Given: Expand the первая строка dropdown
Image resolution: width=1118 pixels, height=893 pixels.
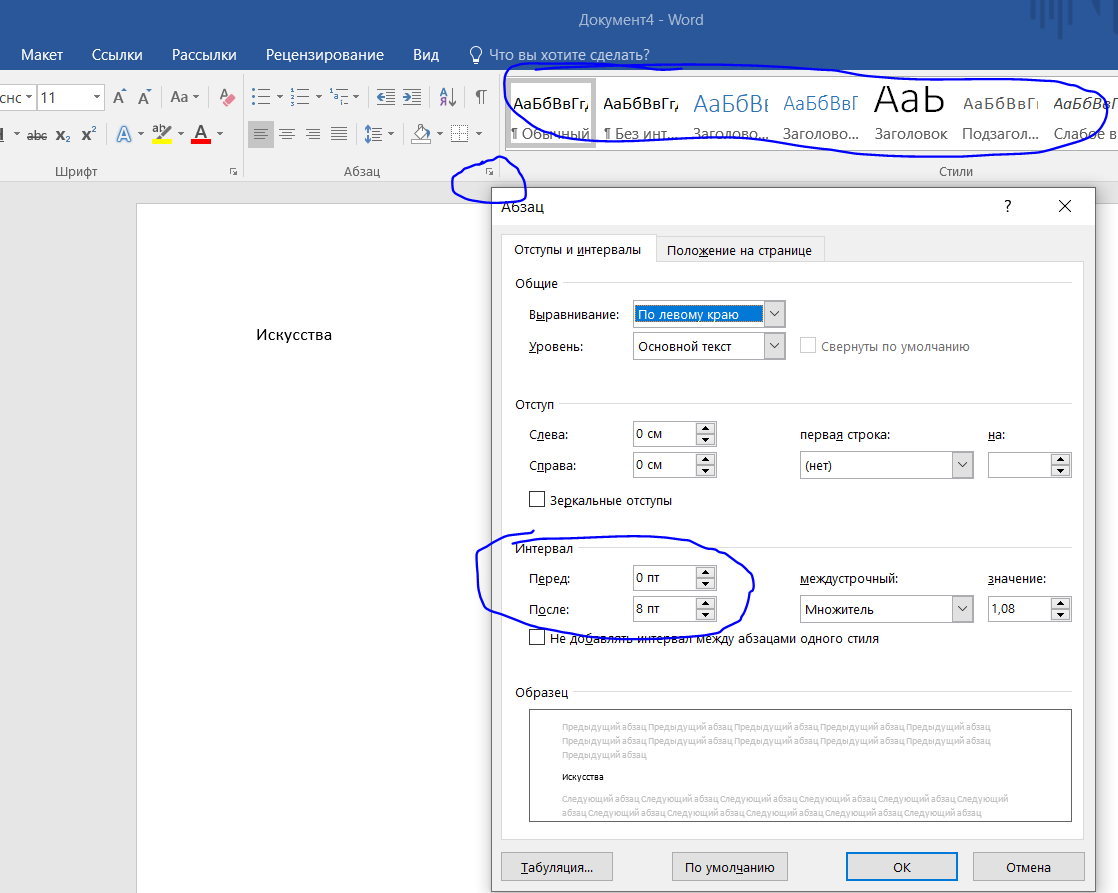Looking at the screenshot, I should 963,465.
